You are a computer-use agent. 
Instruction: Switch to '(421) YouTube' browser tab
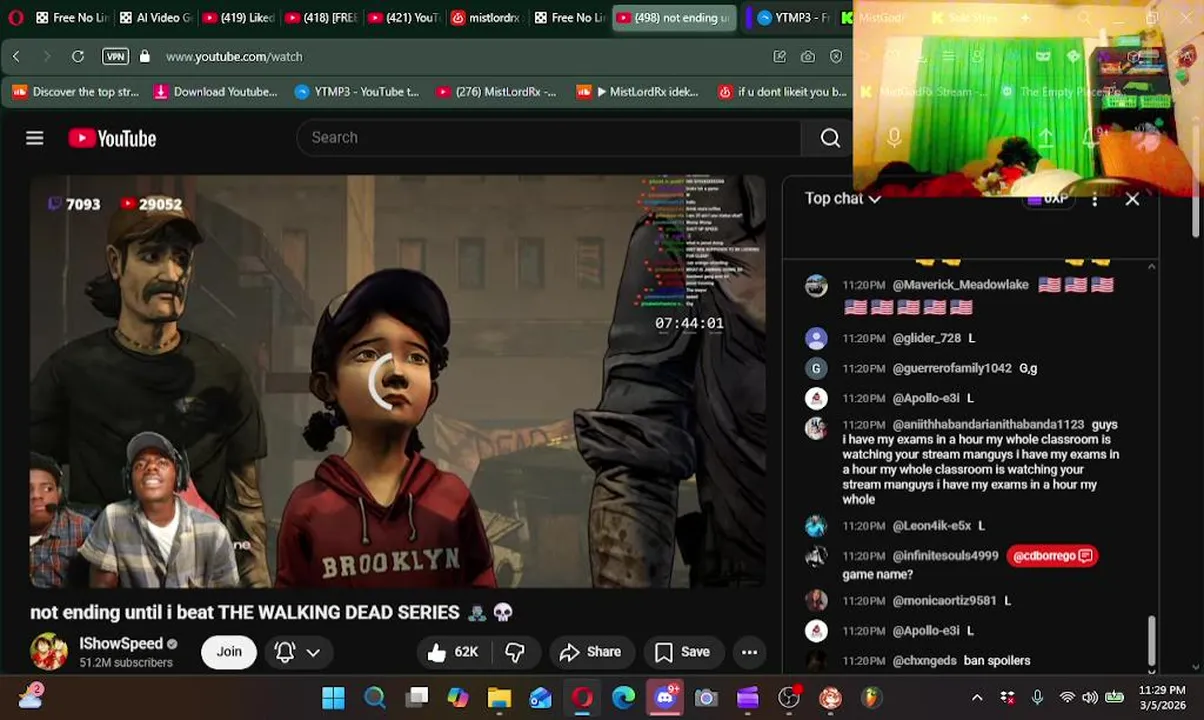[404, 18]
